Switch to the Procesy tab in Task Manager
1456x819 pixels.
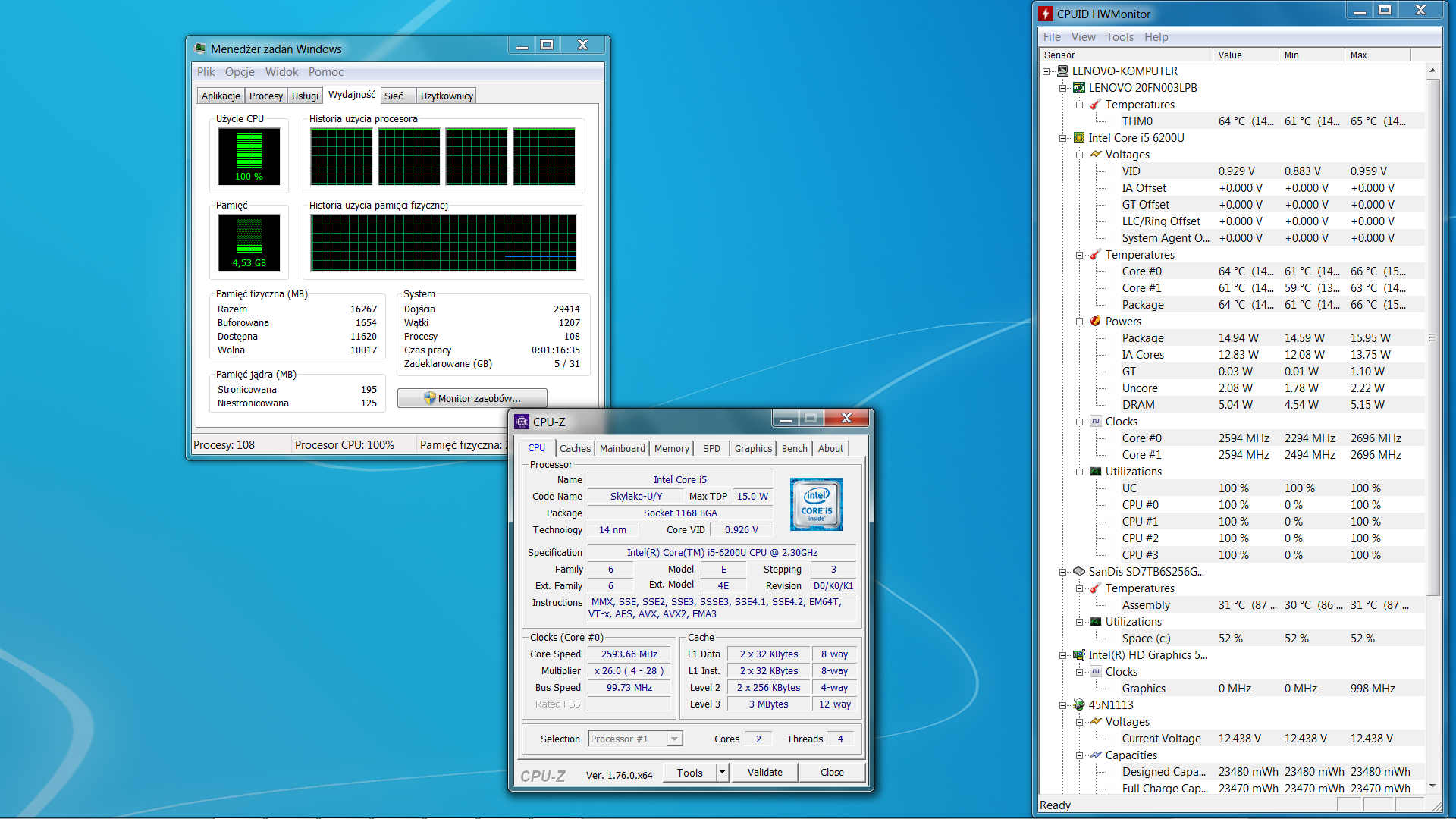[265, 96]
